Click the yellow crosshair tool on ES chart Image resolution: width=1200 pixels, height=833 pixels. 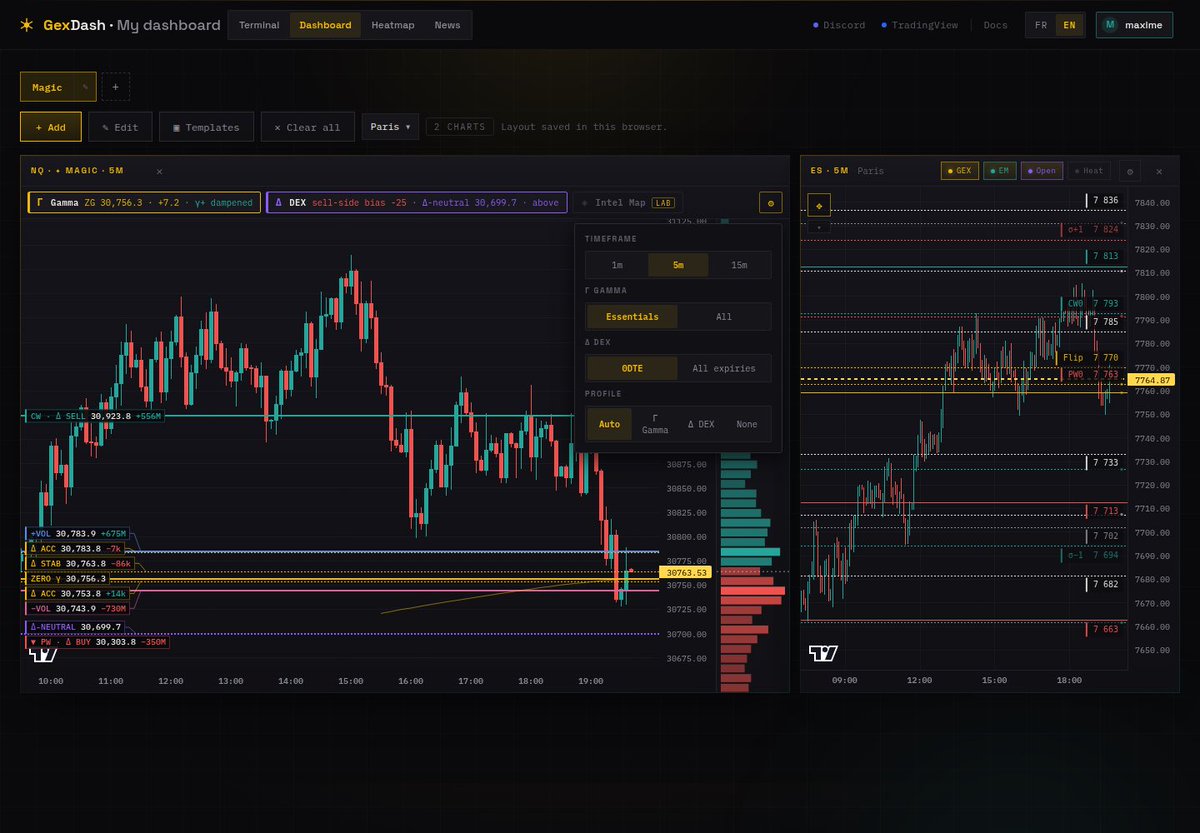[x=819, y=205]
